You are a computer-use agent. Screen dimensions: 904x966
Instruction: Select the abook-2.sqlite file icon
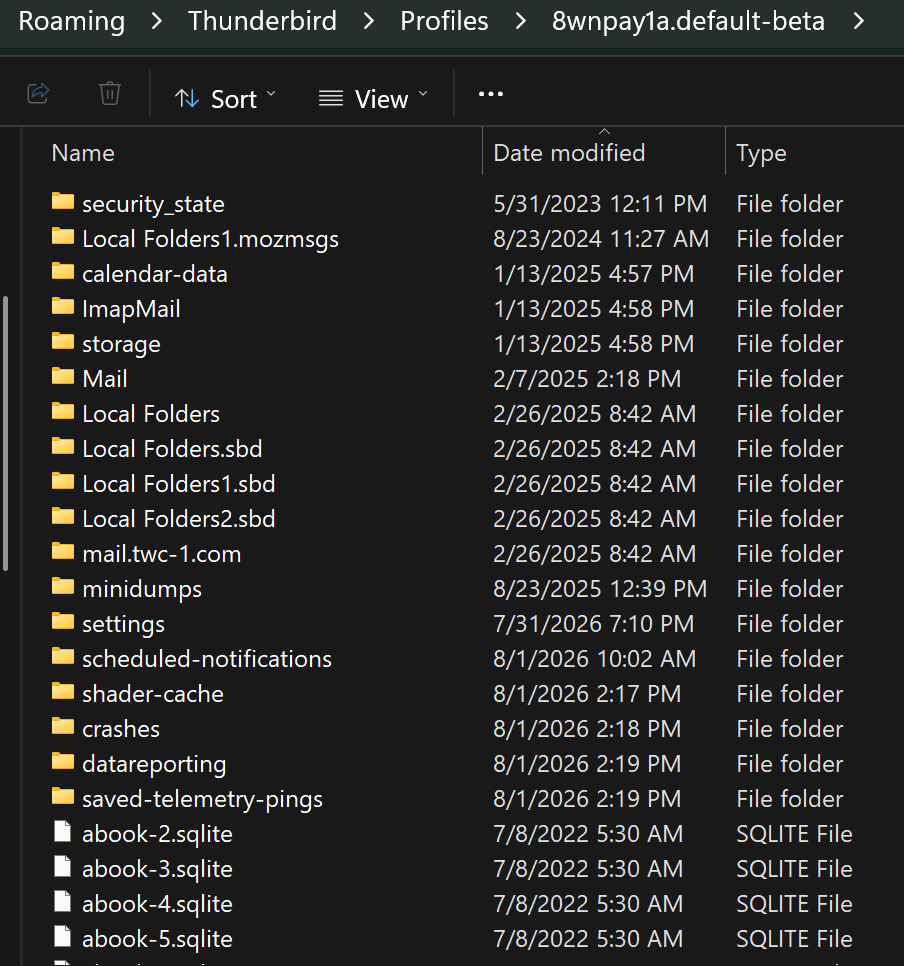(63, 832)
